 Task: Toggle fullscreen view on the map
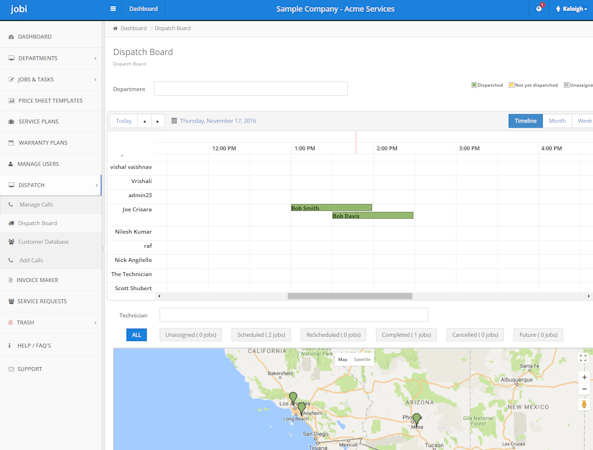pyautogui.click(x=583, y=358)
